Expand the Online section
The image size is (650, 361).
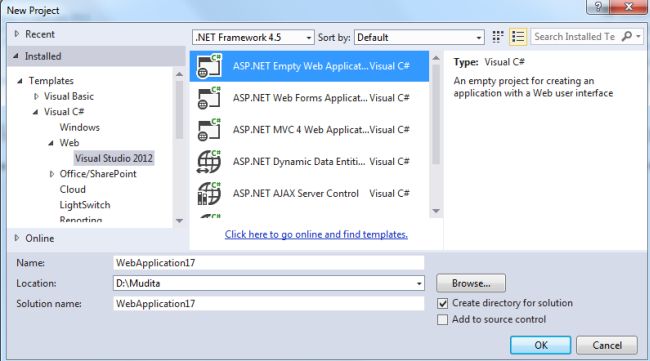(17, 238)
